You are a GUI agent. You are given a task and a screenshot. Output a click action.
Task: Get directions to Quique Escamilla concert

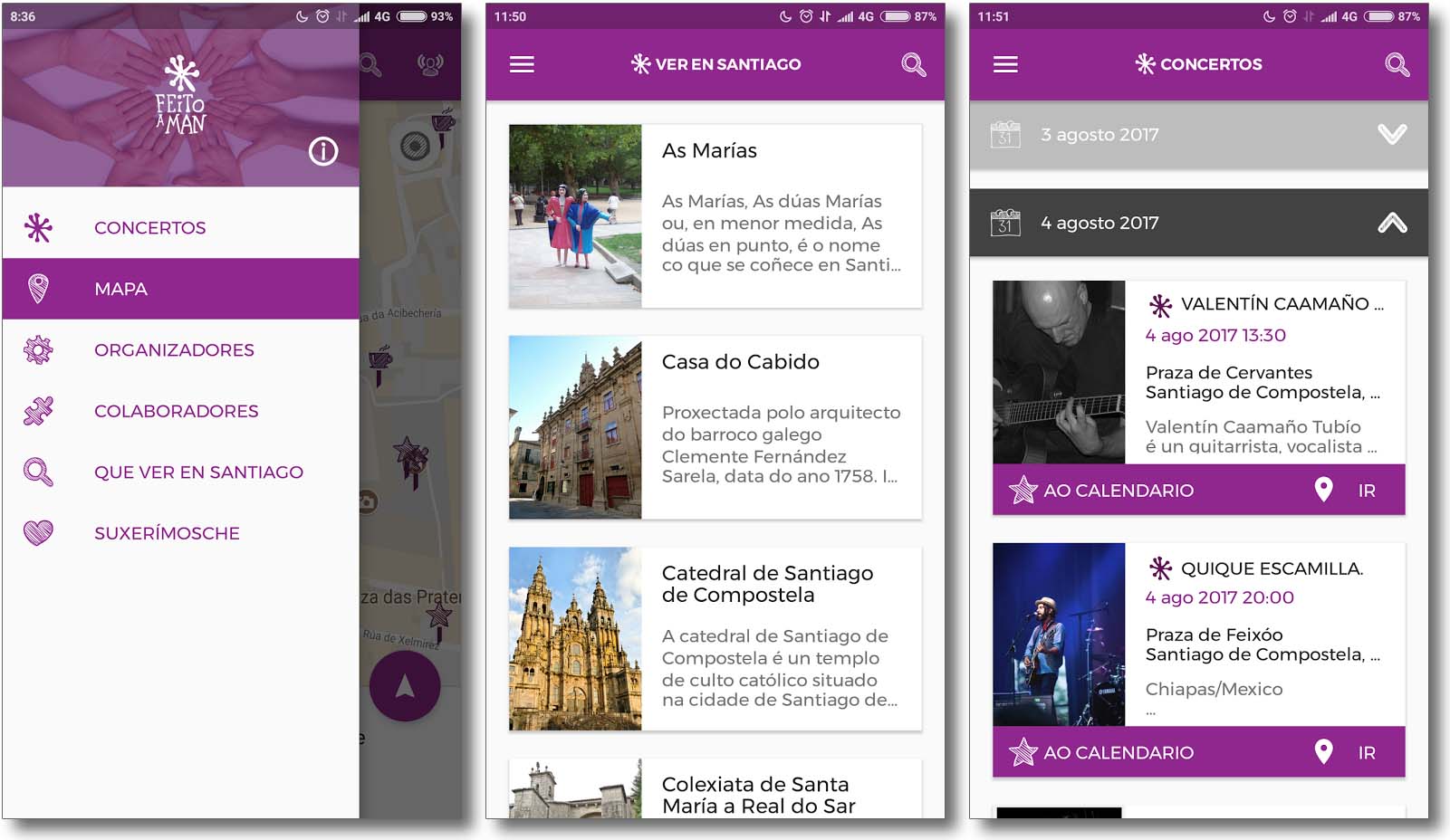pos(1347,753)
